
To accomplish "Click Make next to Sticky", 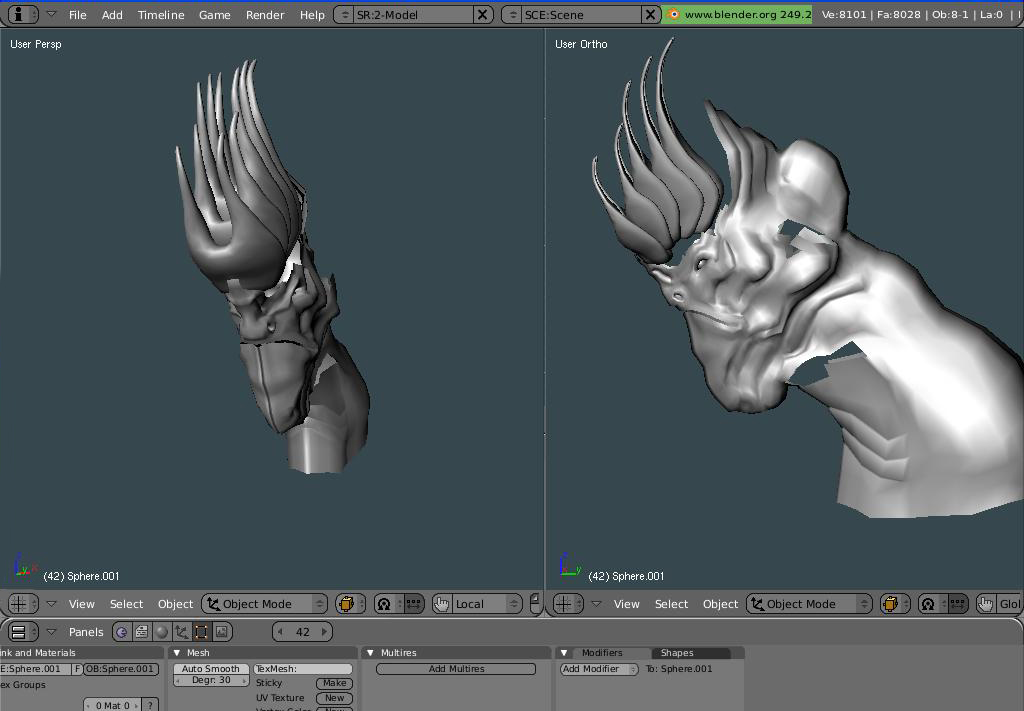I will point(334,683).
